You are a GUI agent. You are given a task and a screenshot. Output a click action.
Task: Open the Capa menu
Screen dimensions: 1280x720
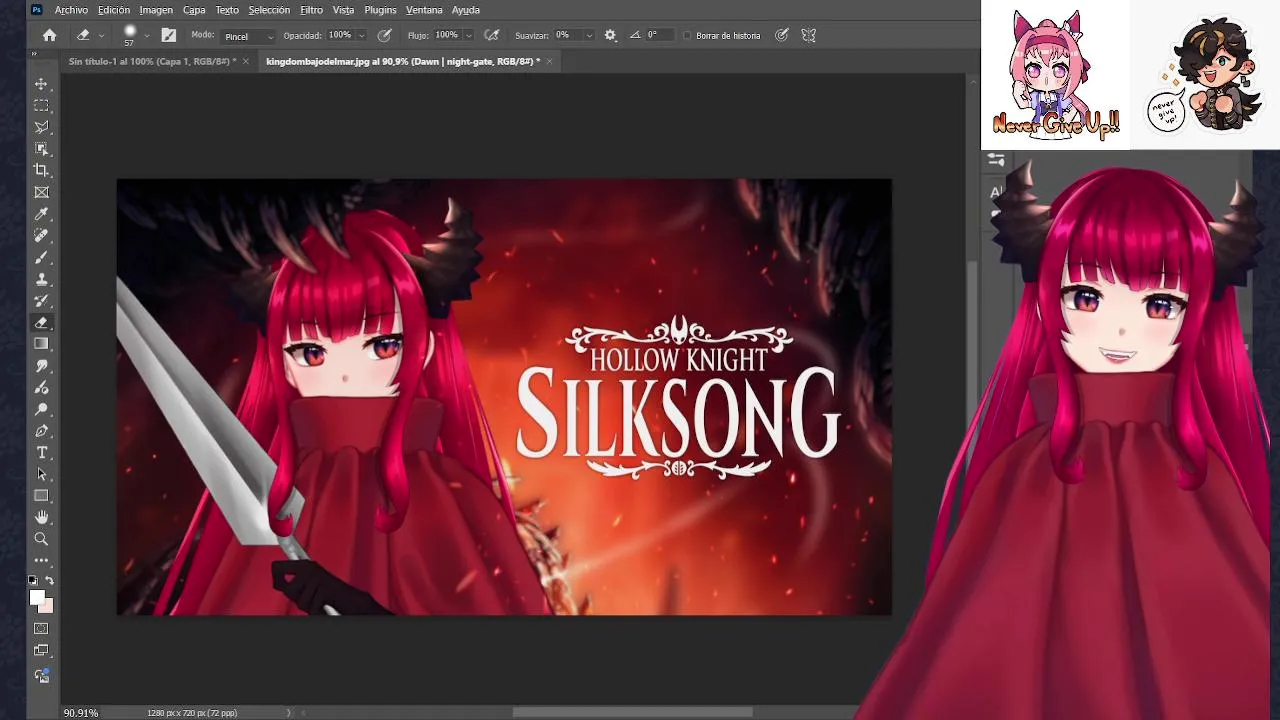(194, 10)
